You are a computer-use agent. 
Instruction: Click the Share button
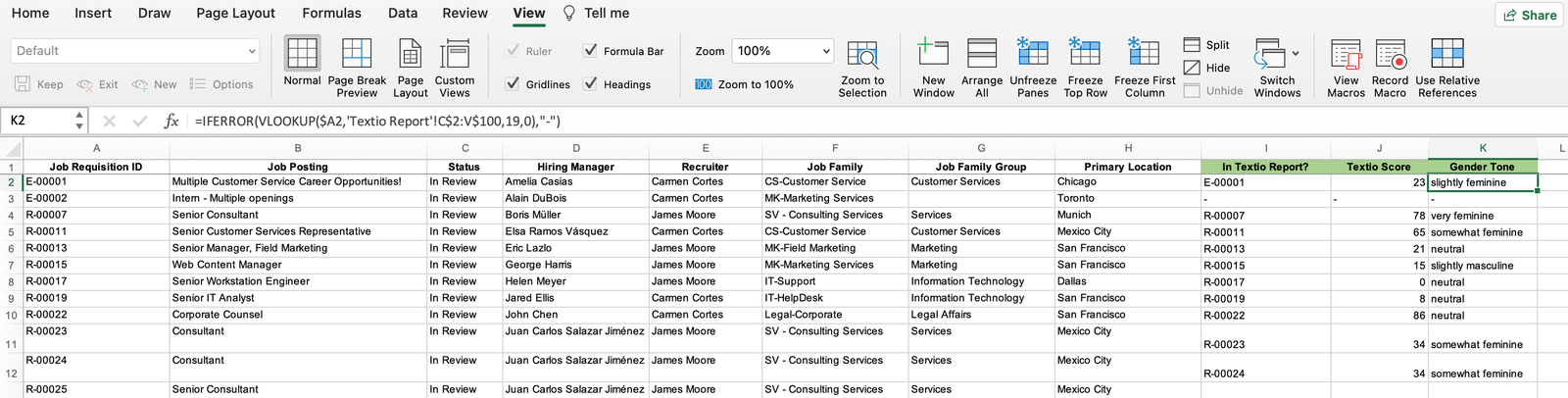(1528, 15)
